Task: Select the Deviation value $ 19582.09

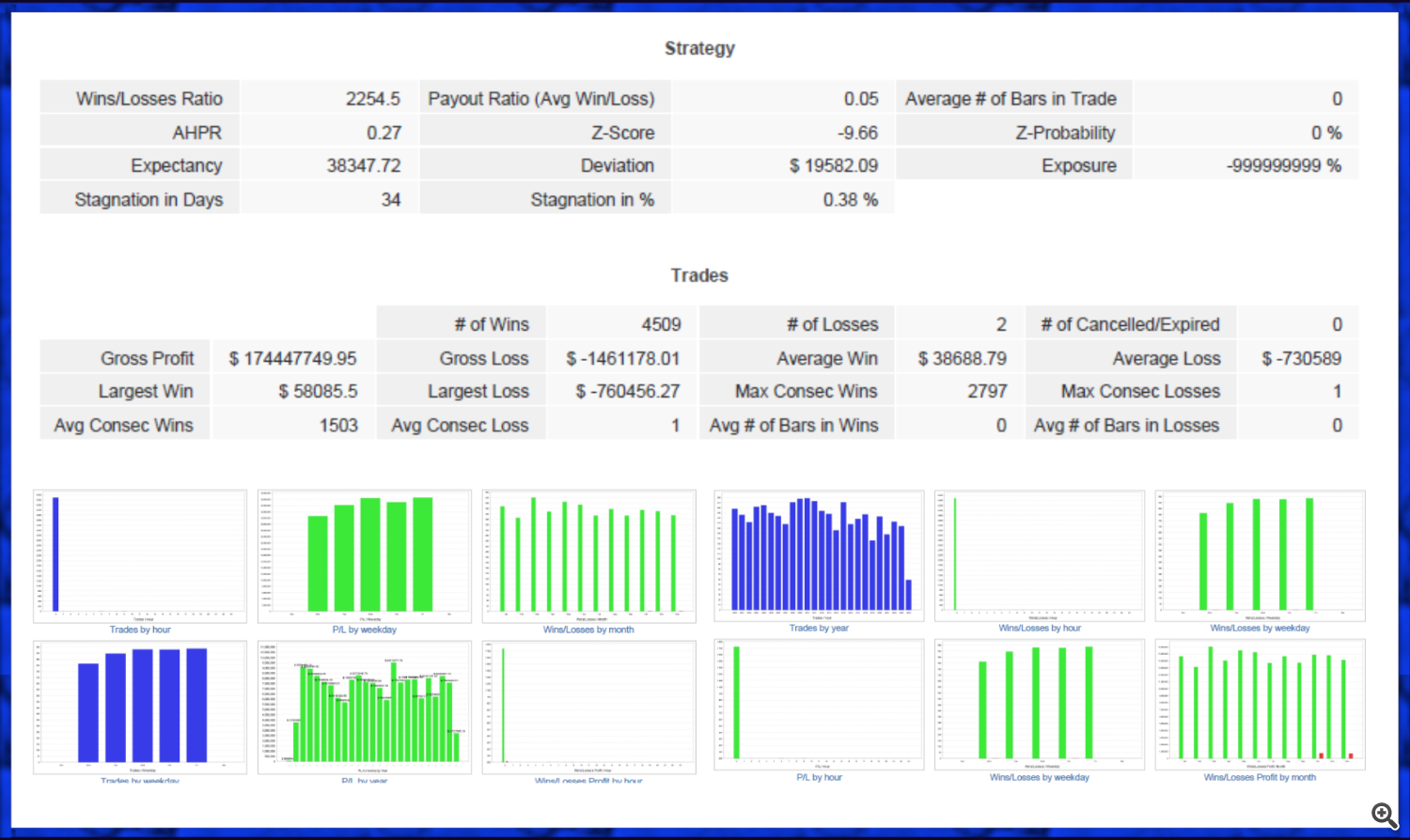Action: (x=834, y=165)
